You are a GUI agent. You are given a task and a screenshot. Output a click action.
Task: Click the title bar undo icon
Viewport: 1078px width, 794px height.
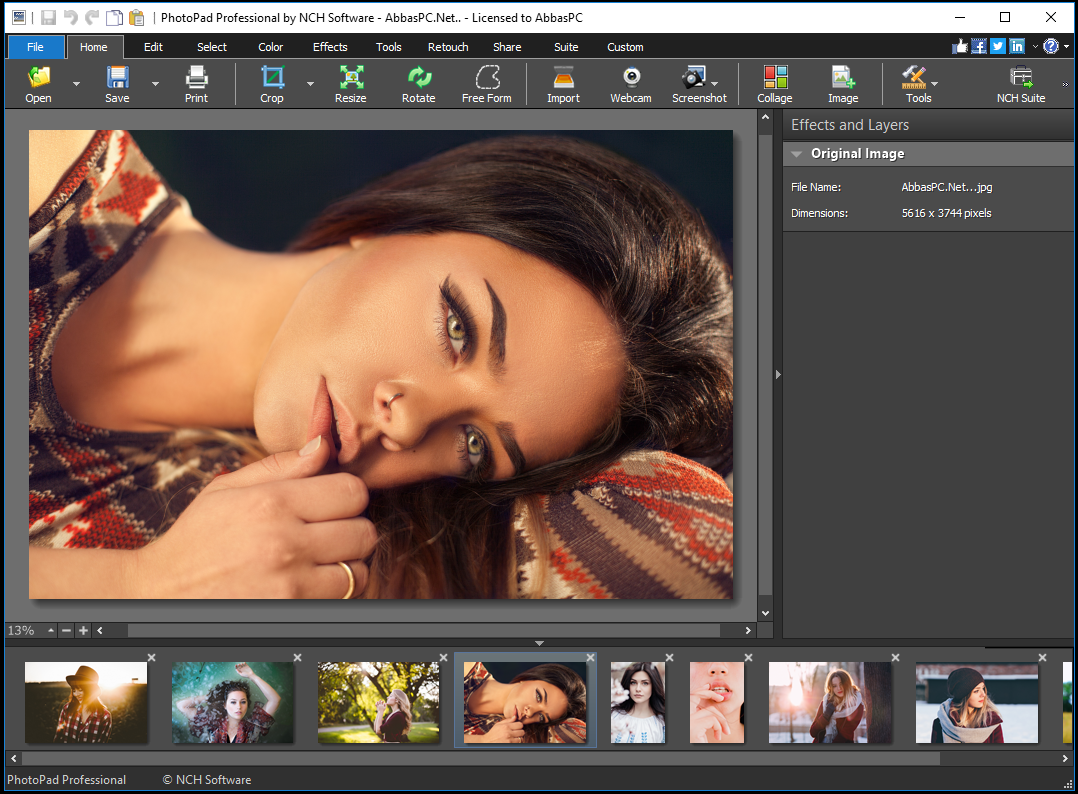[x=70, y=17]
